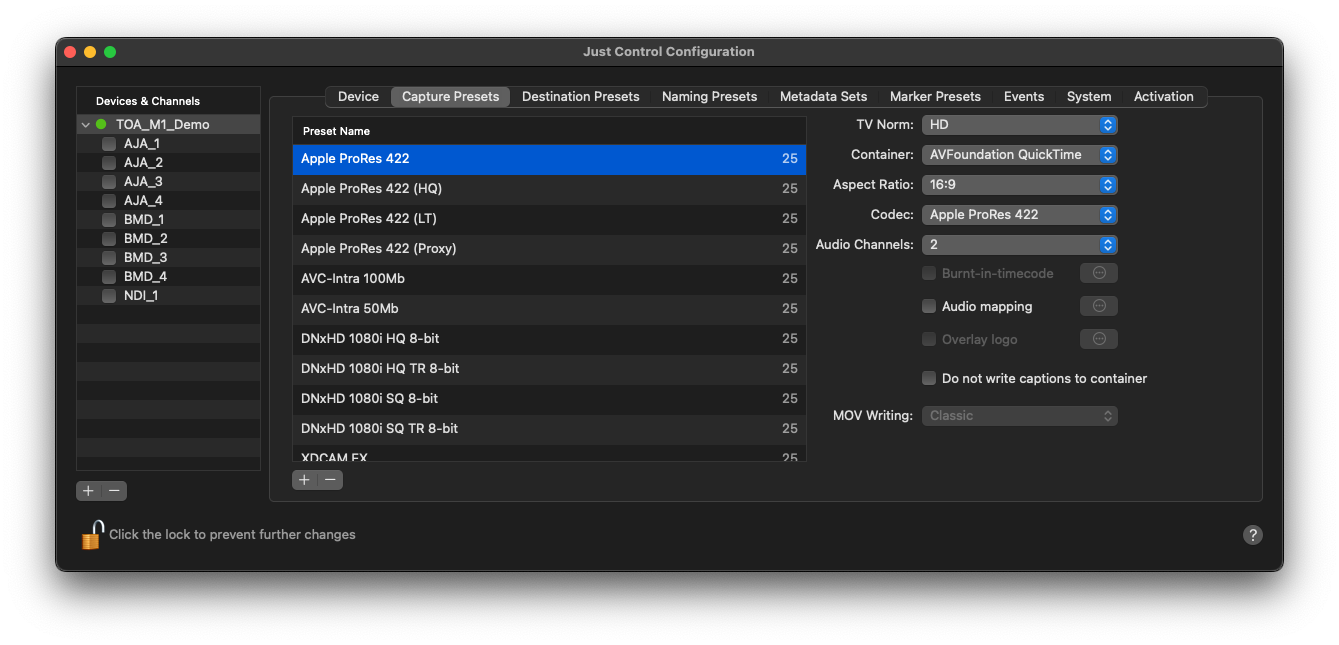Open the Container dropdown

point(1019,155)
